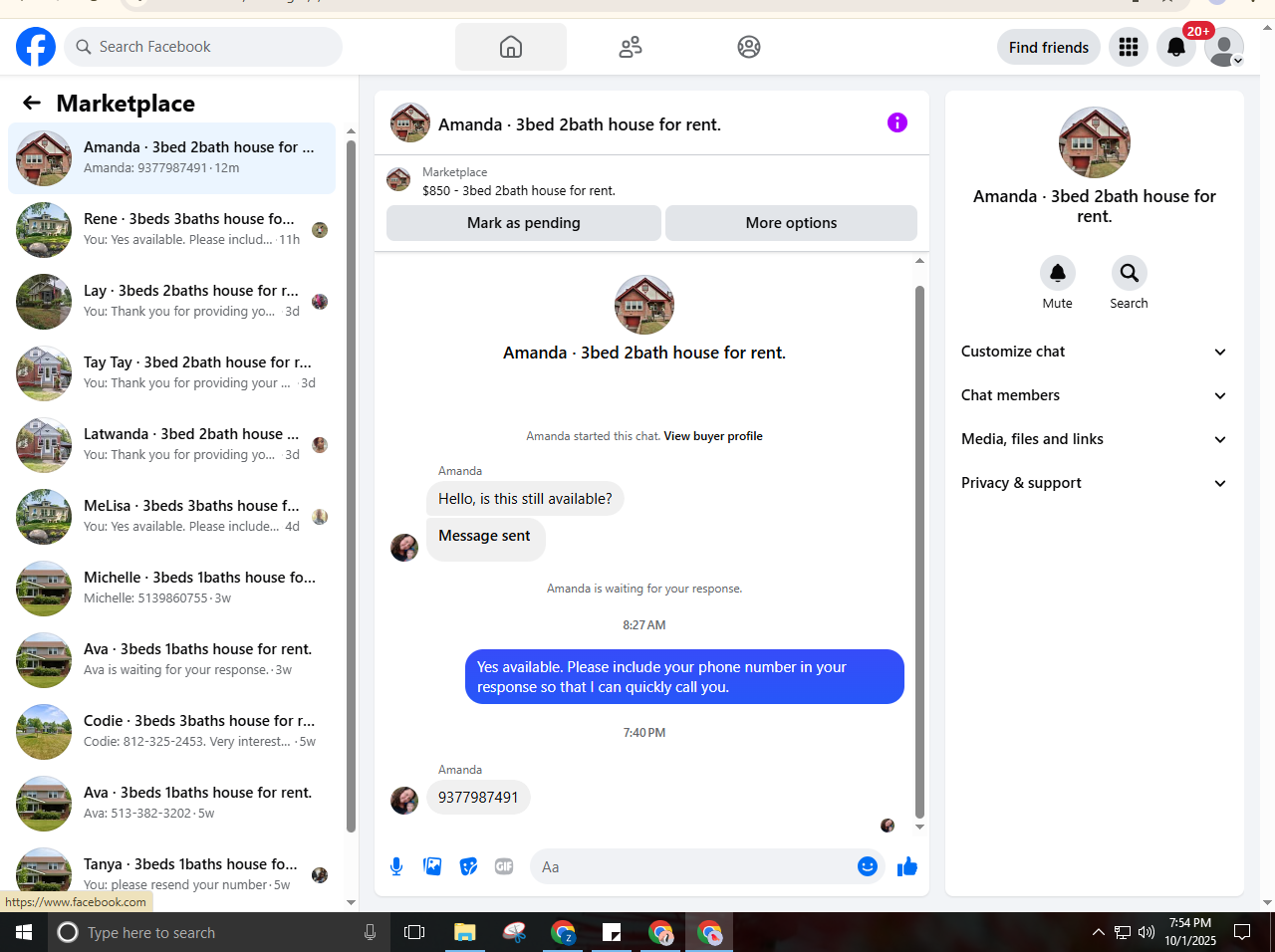Open the taskbar clock showing 7:54 PM
The height and width of the screenshot is (952, 1275).
click(x=1190, y=932)
